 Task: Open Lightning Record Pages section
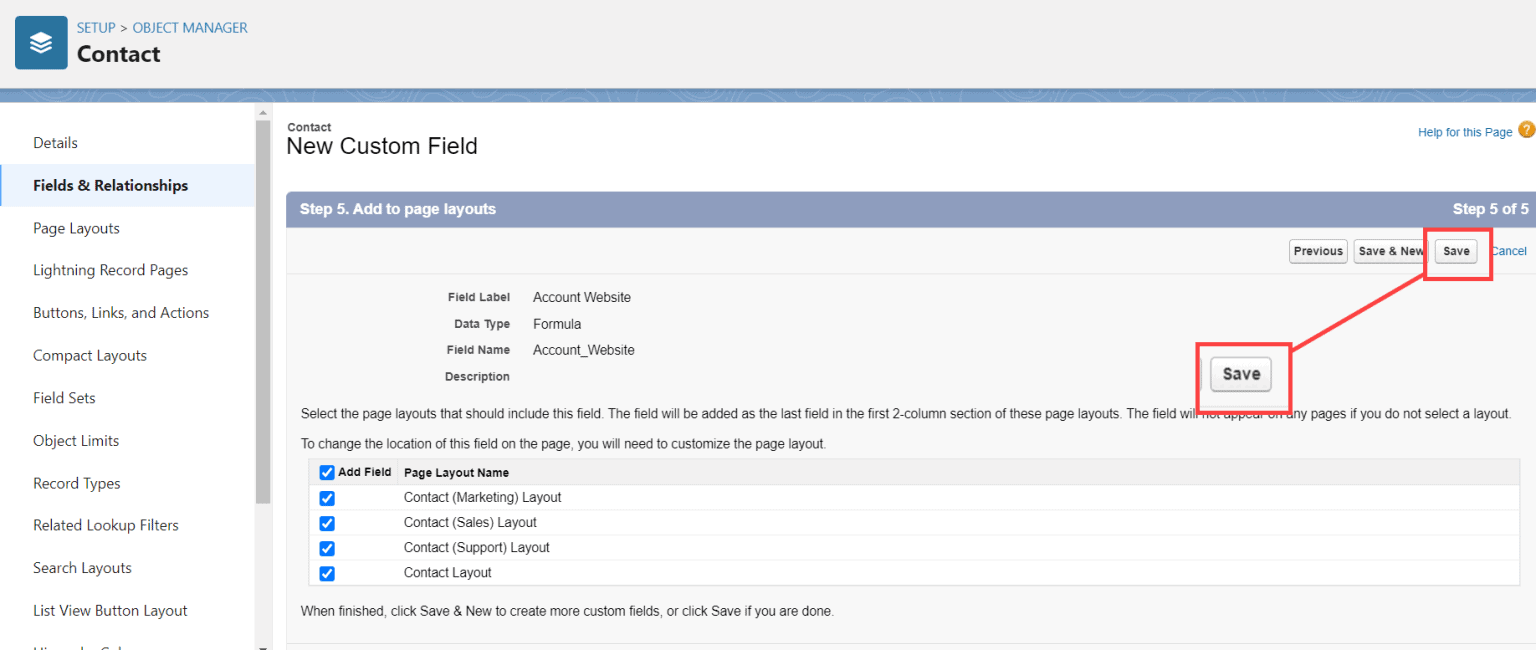110,270
